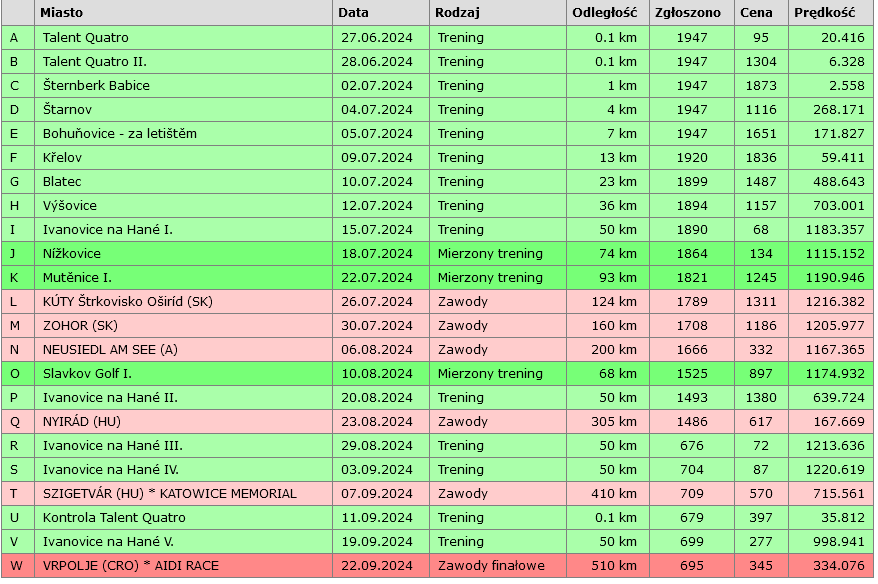Click the Prędkość column header
Image resolution: width=878 pixels, height=584 pixels.
point(824,13)
